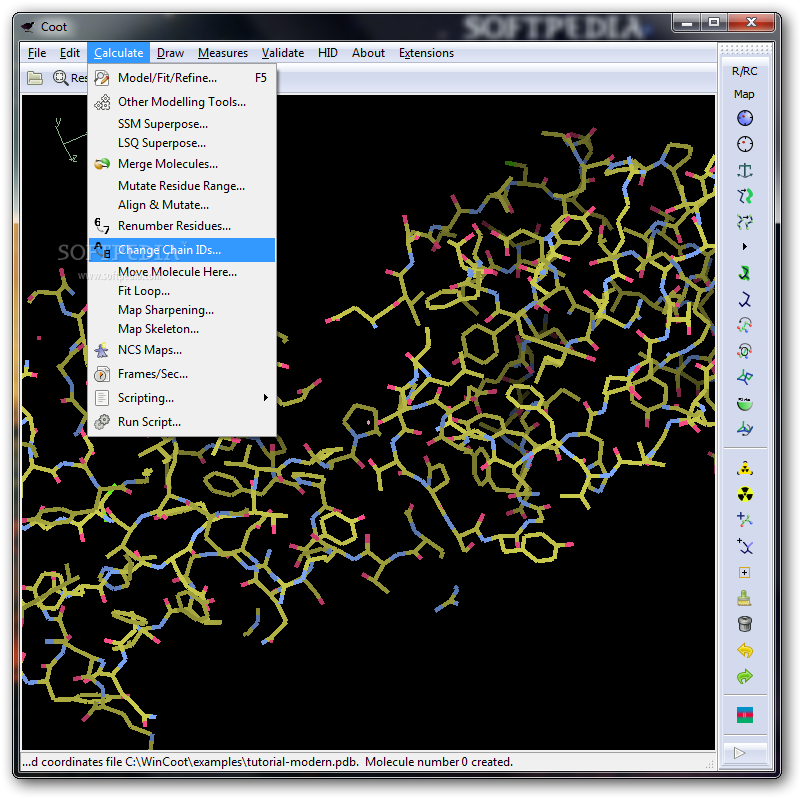Click the green Redo arrow
This screenshot has width=802, height=799.
pos(745,677)
